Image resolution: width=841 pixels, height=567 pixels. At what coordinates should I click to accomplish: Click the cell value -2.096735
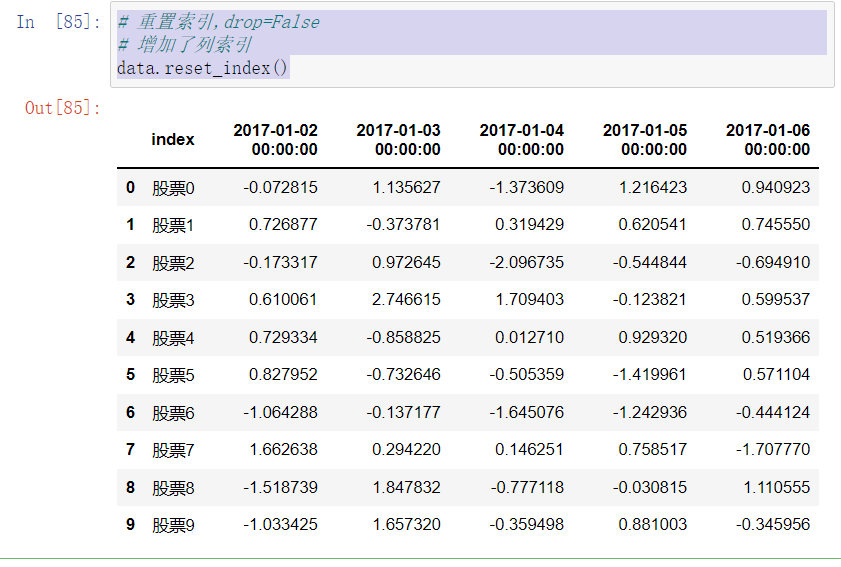527,262
